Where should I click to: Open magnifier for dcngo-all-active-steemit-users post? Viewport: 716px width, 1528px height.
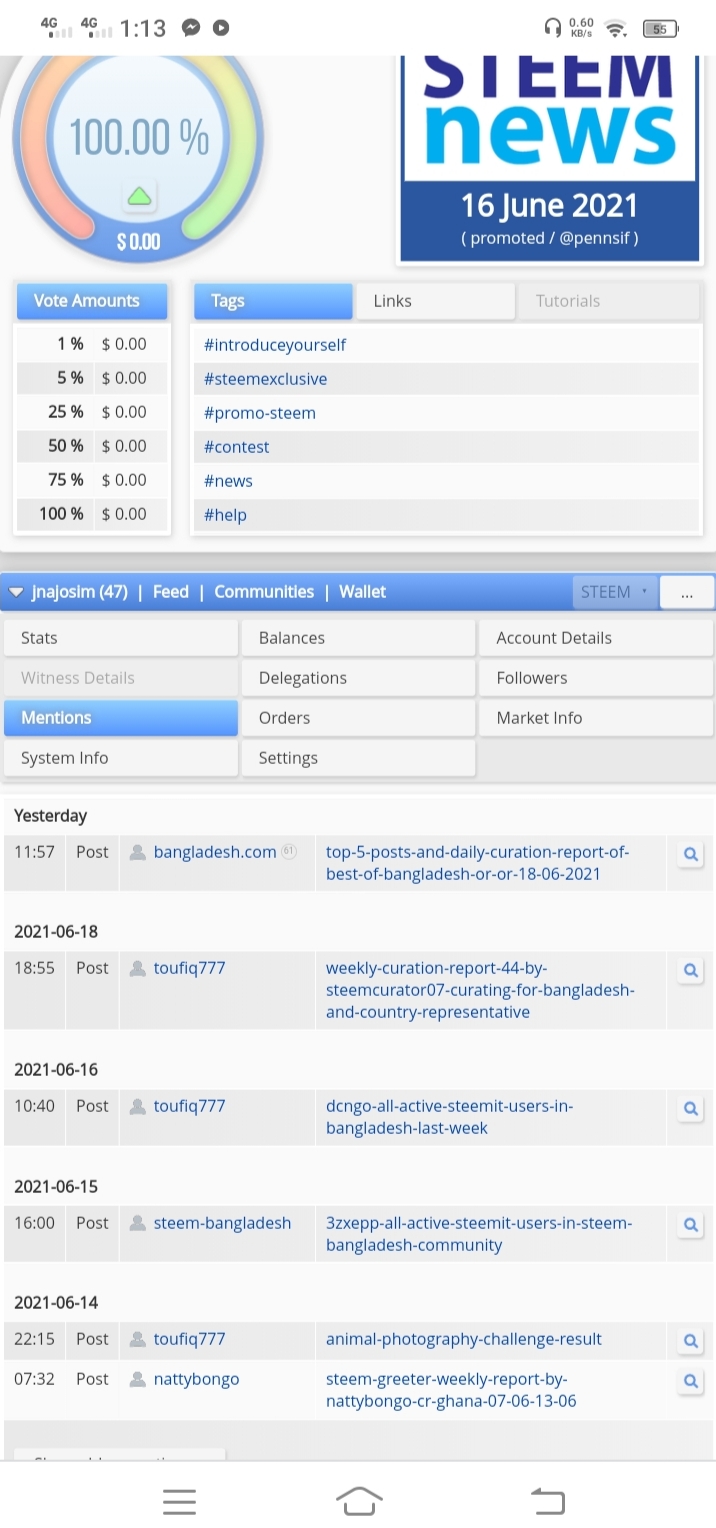click(690, 1108)
